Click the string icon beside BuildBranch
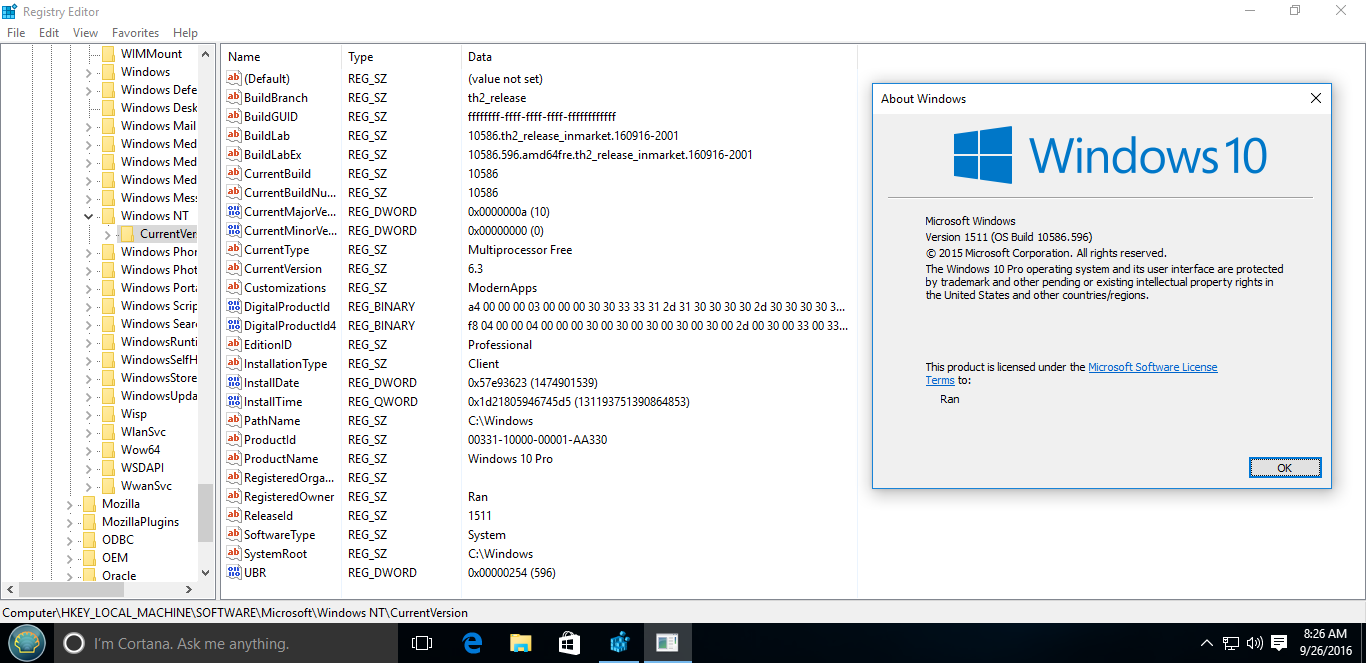The image size is (1366, 663). tap(235, 98)
